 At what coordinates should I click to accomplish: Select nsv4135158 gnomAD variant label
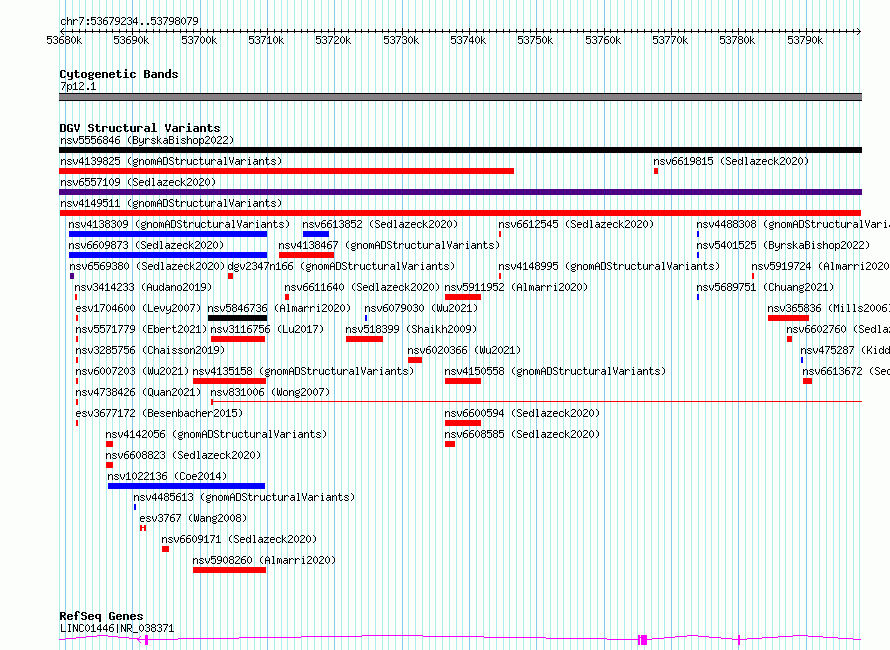tap(303, 371)
